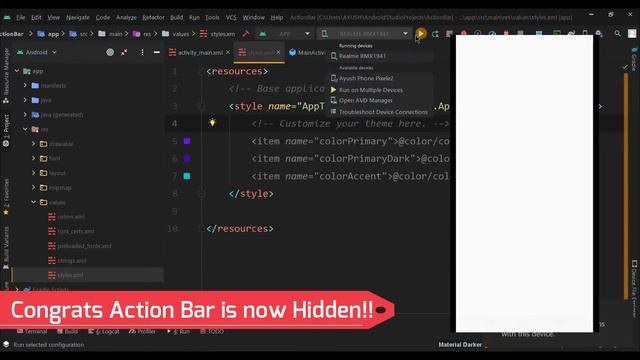640x360 pixels.
Task: Open the Navigate menu
Action: pos(78,17)
